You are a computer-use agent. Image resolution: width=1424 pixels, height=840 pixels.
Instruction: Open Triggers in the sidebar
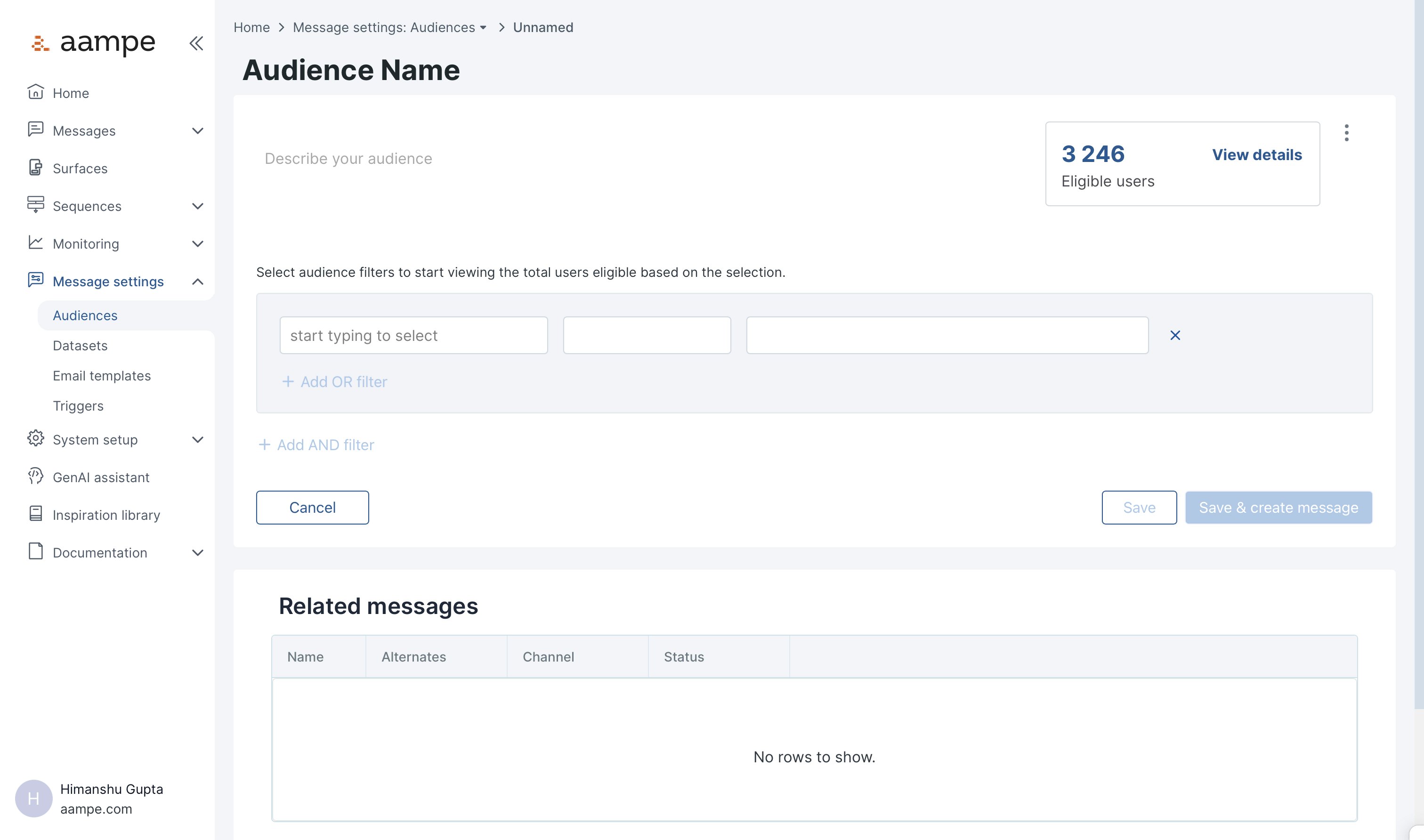(78, 406)
